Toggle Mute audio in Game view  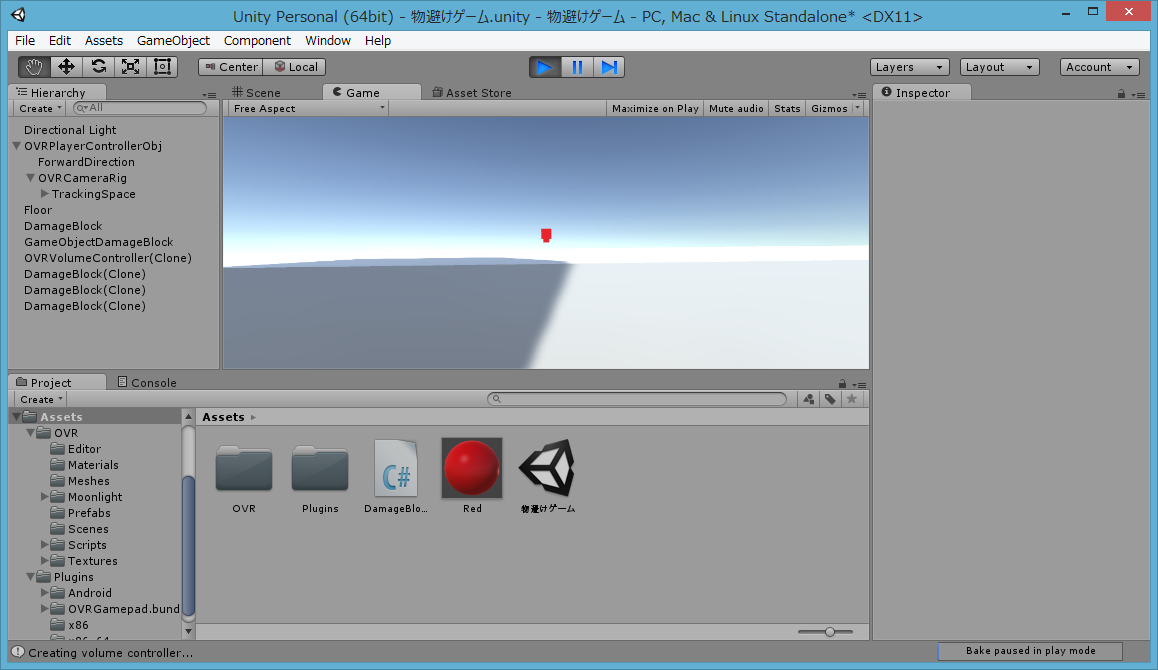click(x=736, y=109)
